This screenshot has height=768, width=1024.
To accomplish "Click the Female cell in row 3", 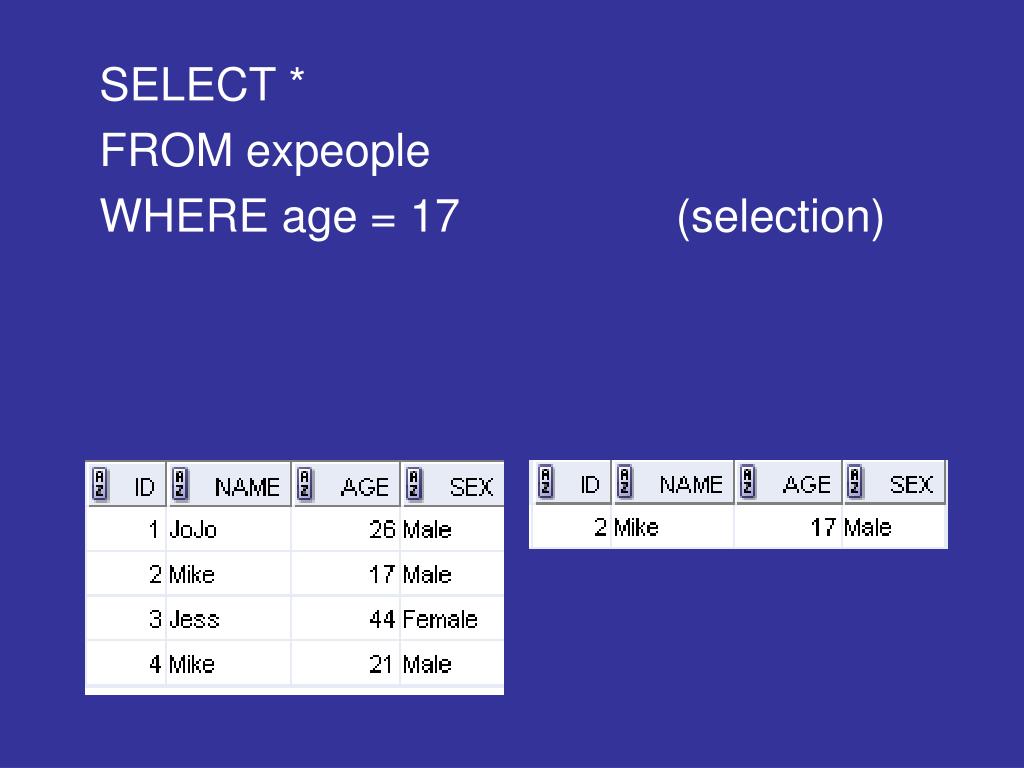I will (x=451, y=618).
